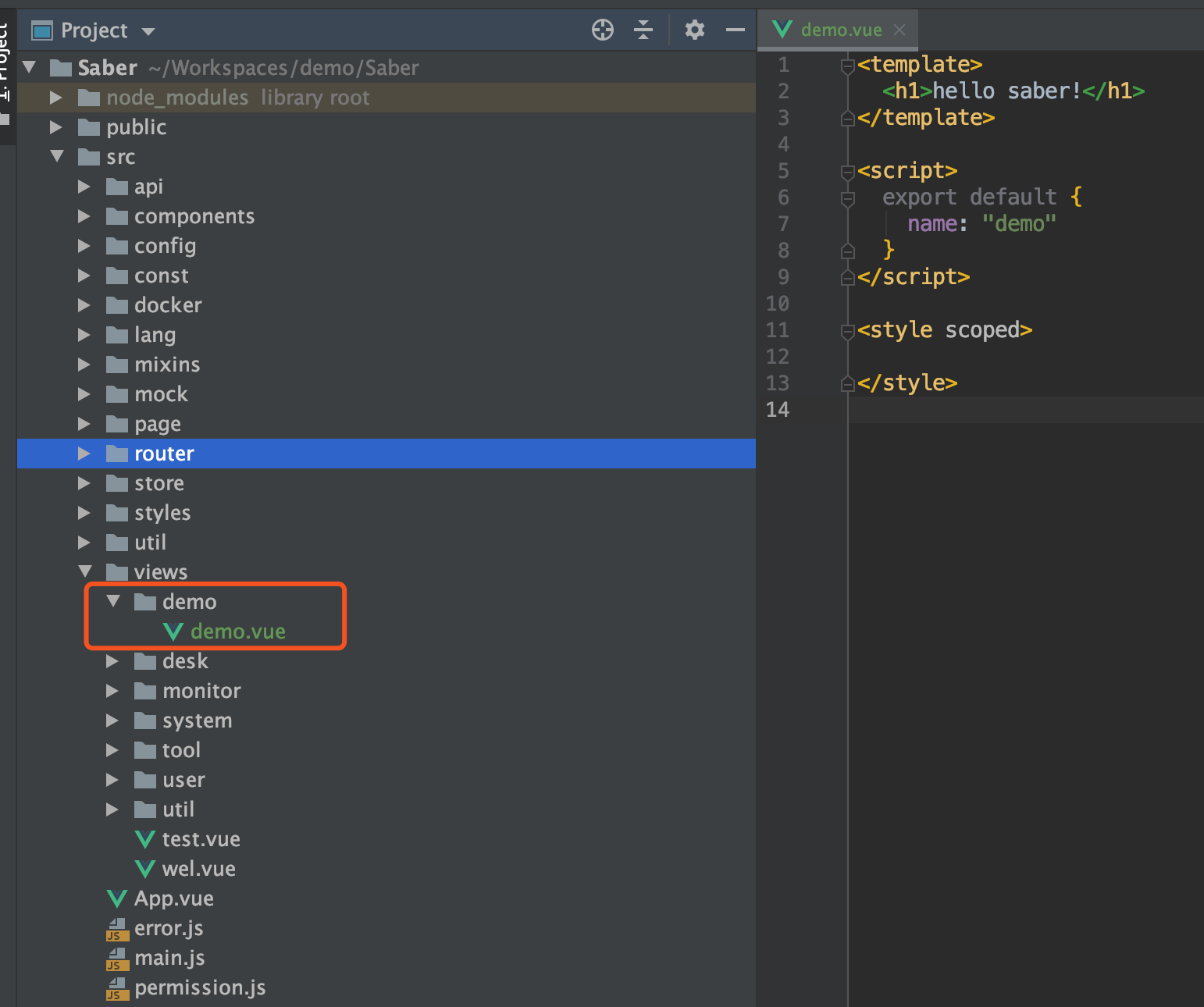Select the const folder

pos(386,276)
